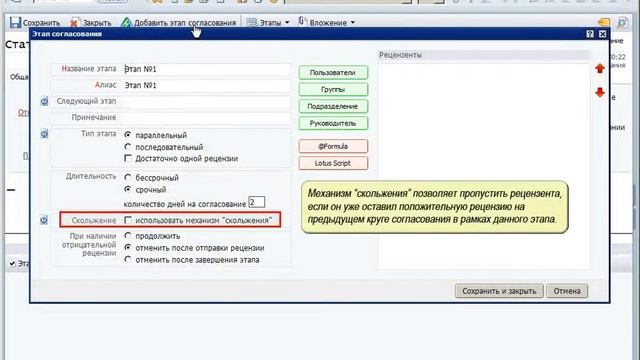The image size is (640, 360).
Task: Click help icon next to Тип этапа
Action: (44, 133)
